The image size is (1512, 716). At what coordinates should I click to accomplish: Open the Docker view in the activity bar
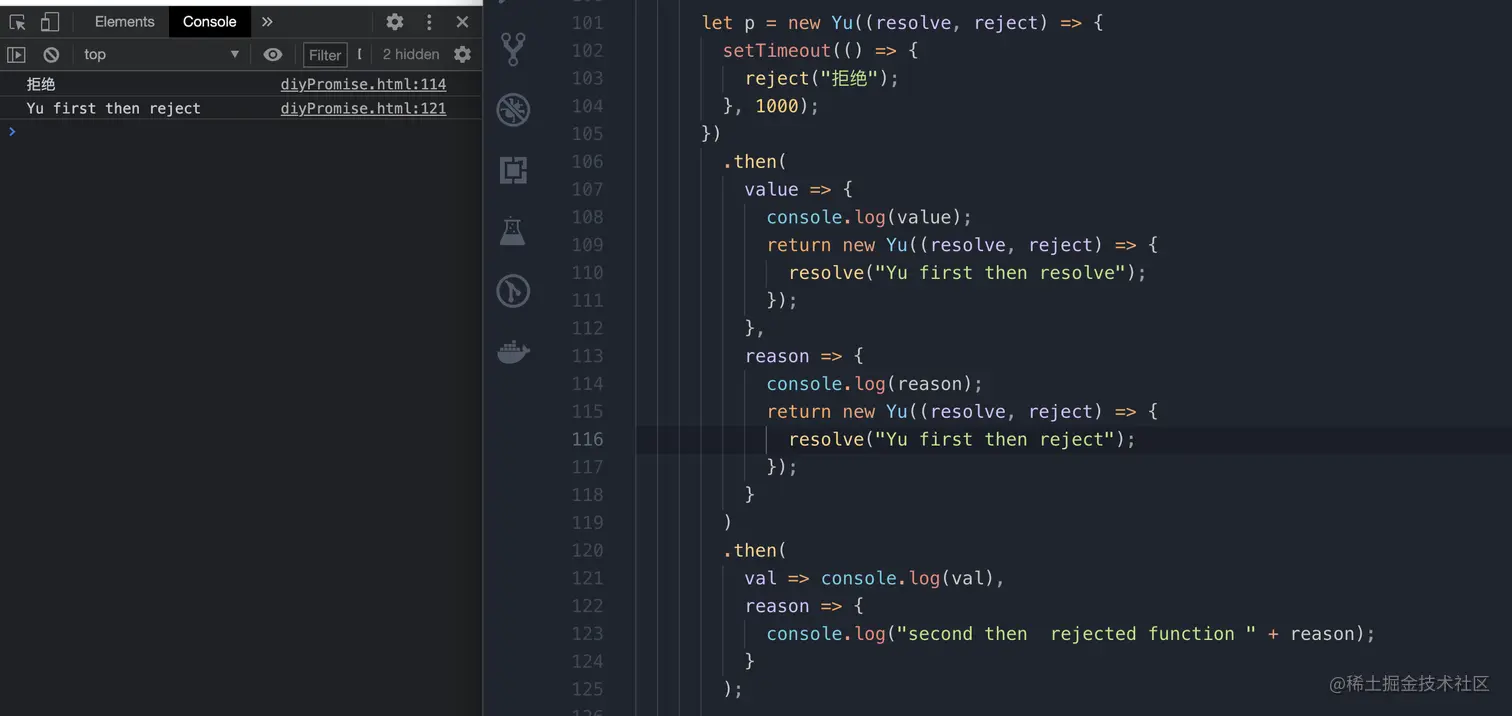pos(513,352)
